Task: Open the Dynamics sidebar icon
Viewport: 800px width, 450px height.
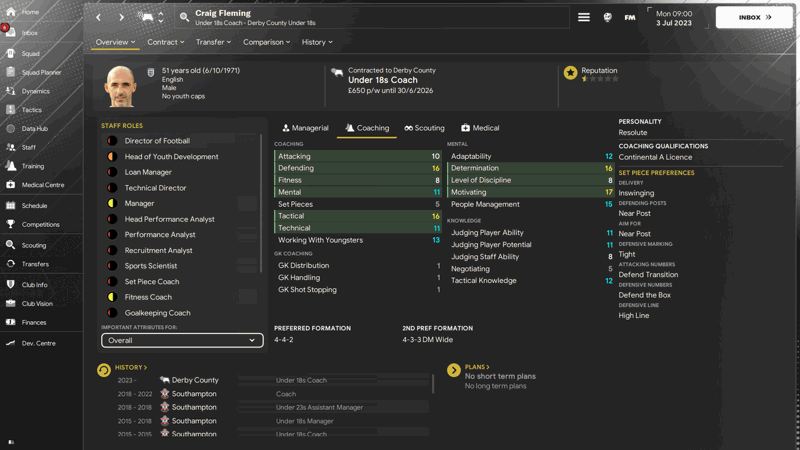Action: (x=11, y=91)
